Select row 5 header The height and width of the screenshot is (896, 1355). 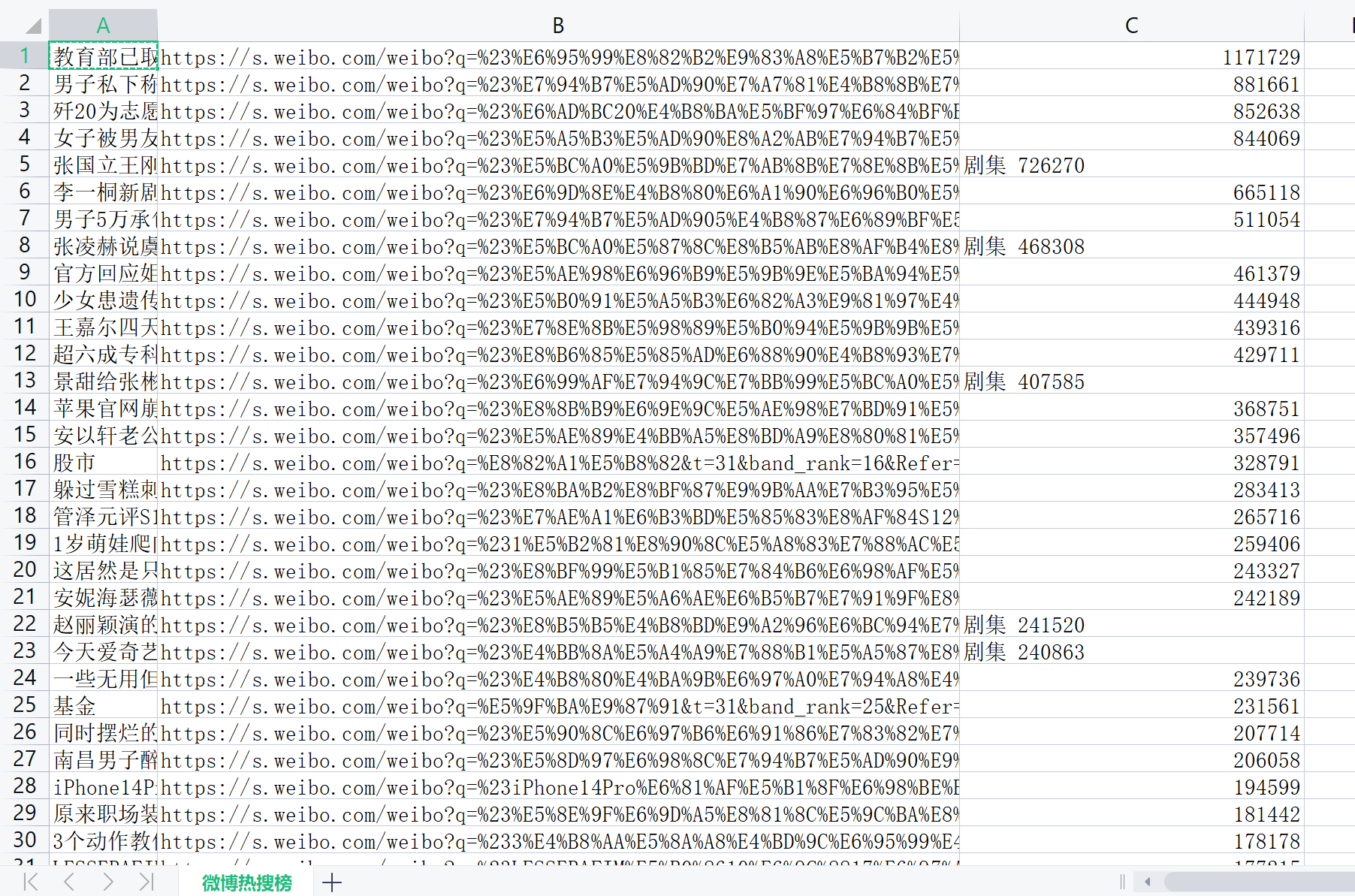click(25, 164)
